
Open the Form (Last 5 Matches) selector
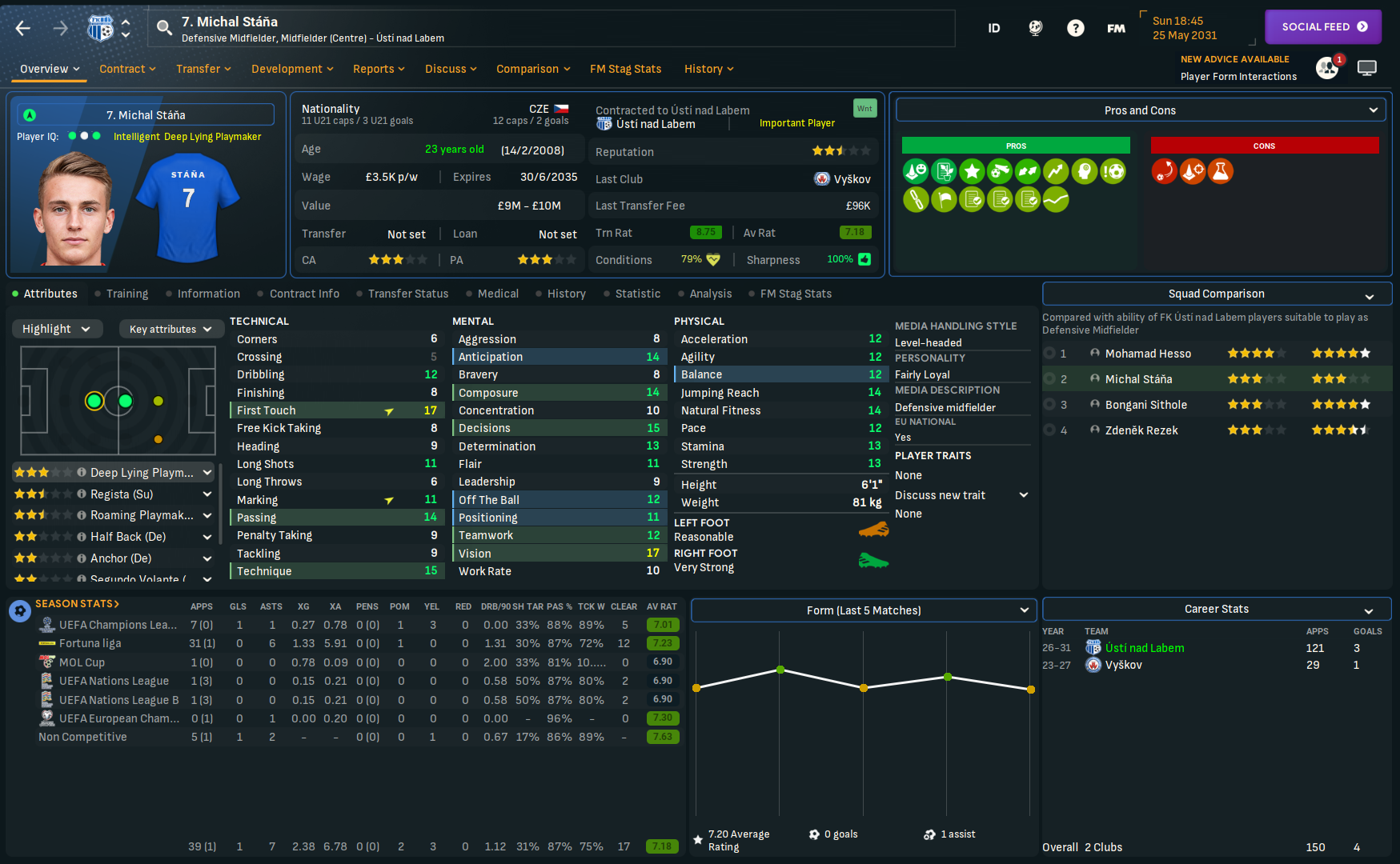click(x=864, y=610)
